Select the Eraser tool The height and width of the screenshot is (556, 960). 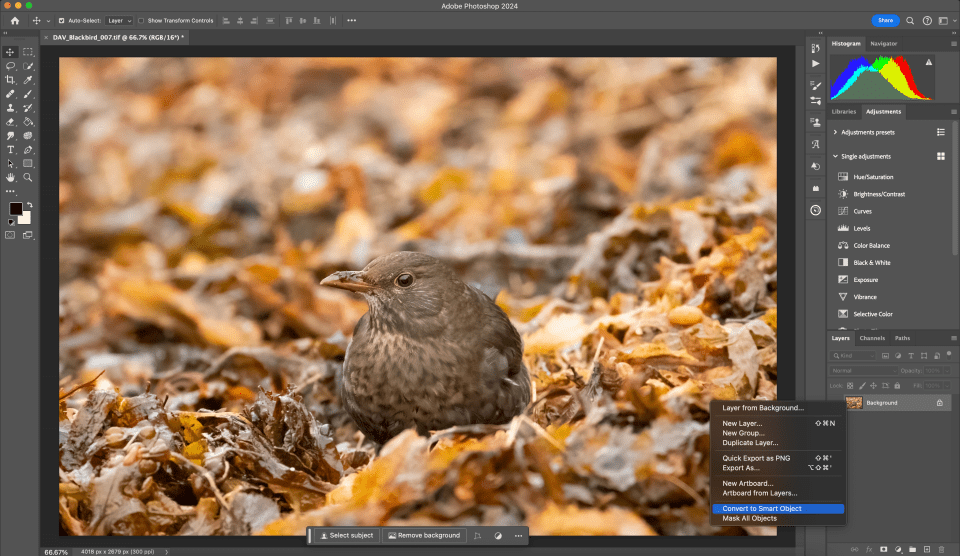coord(10,122)
